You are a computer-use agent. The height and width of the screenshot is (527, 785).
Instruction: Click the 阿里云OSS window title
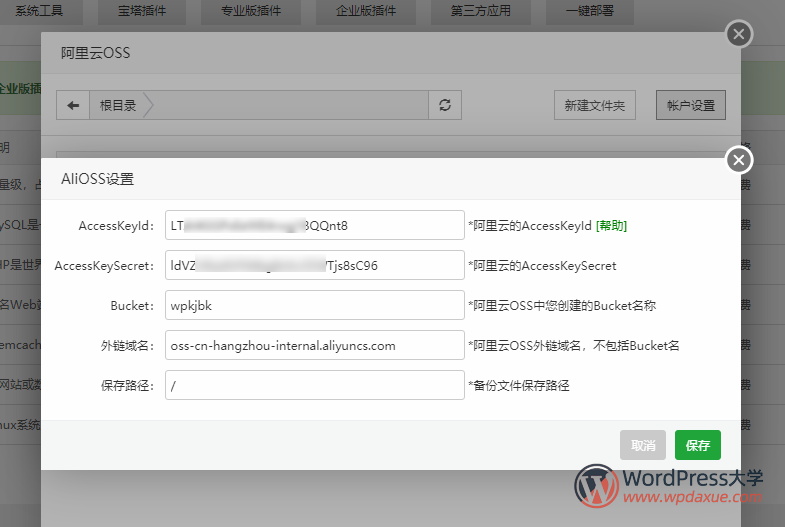[x=96, y=53]
